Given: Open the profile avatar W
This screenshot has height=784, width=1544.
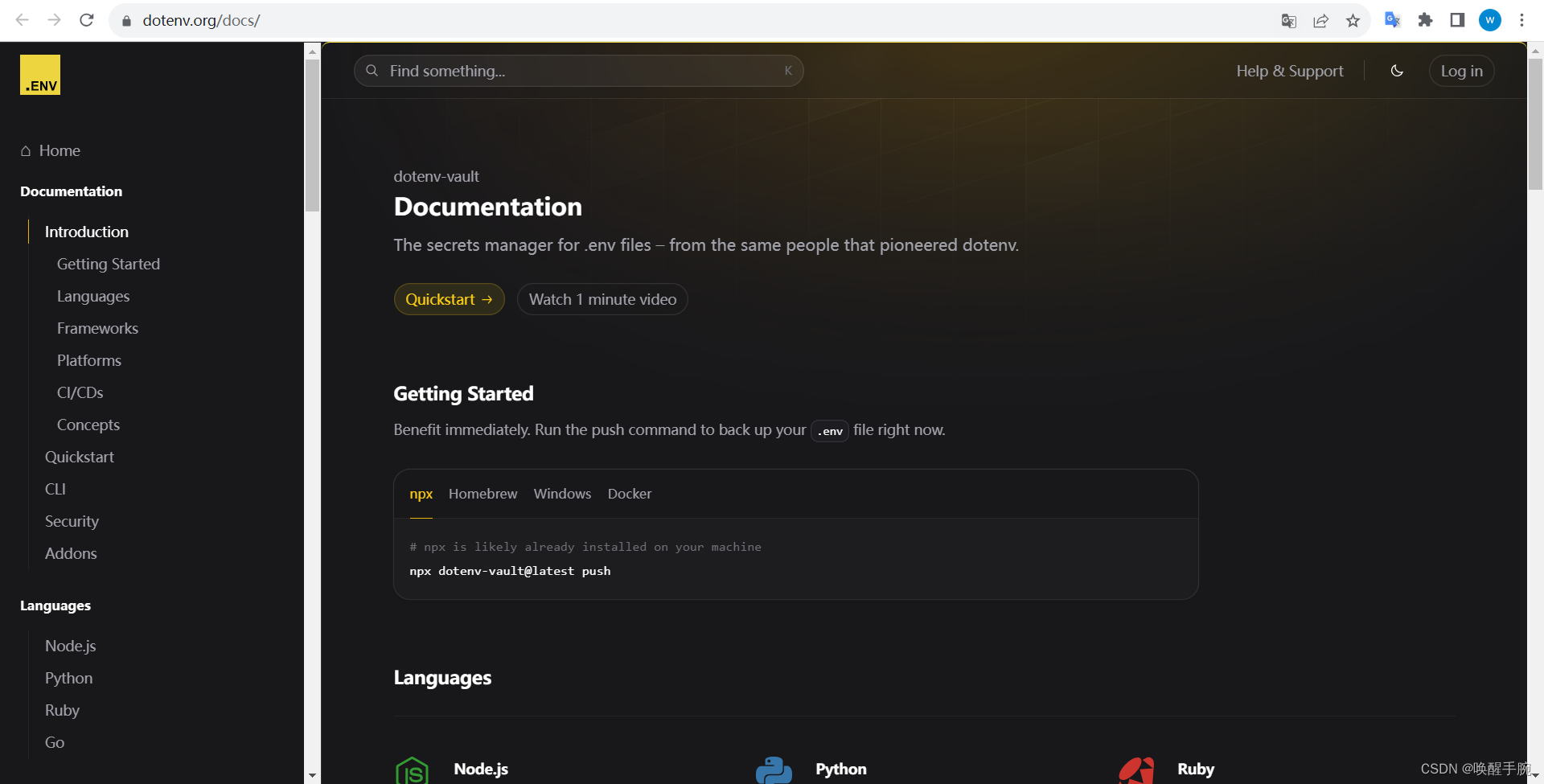Looking at the screenshot, I should point(1490,20).
